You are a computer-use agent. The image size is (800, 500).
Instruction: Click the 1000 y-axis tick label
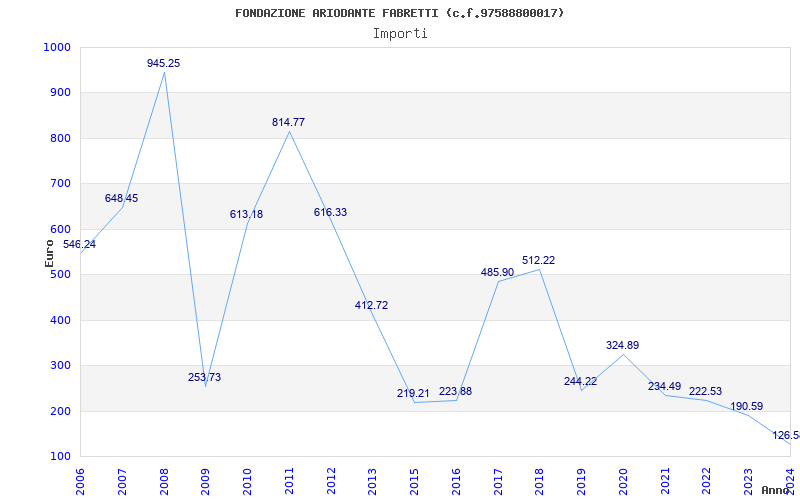[x=57, y=47]
